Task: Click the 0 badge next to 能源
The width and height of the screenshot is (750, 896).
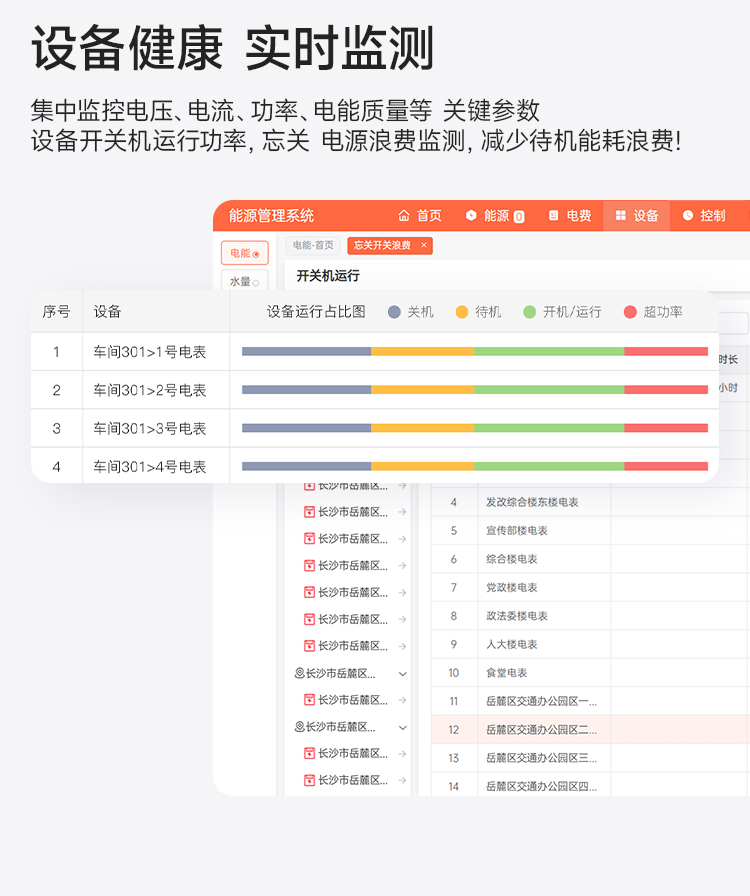Action: click(518, 217)
